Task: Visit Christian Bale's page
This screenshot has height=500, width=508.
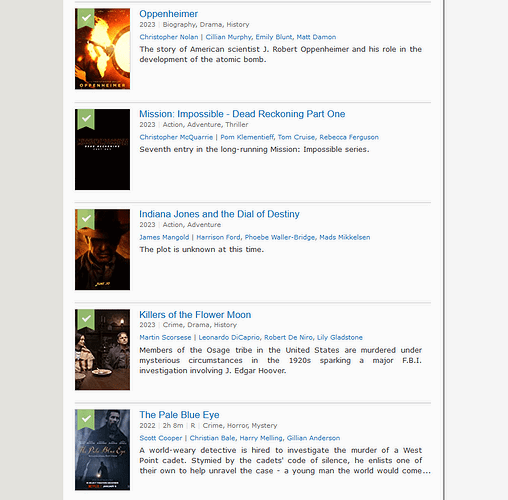Action: pyautogui.click(x=213, y=438)
